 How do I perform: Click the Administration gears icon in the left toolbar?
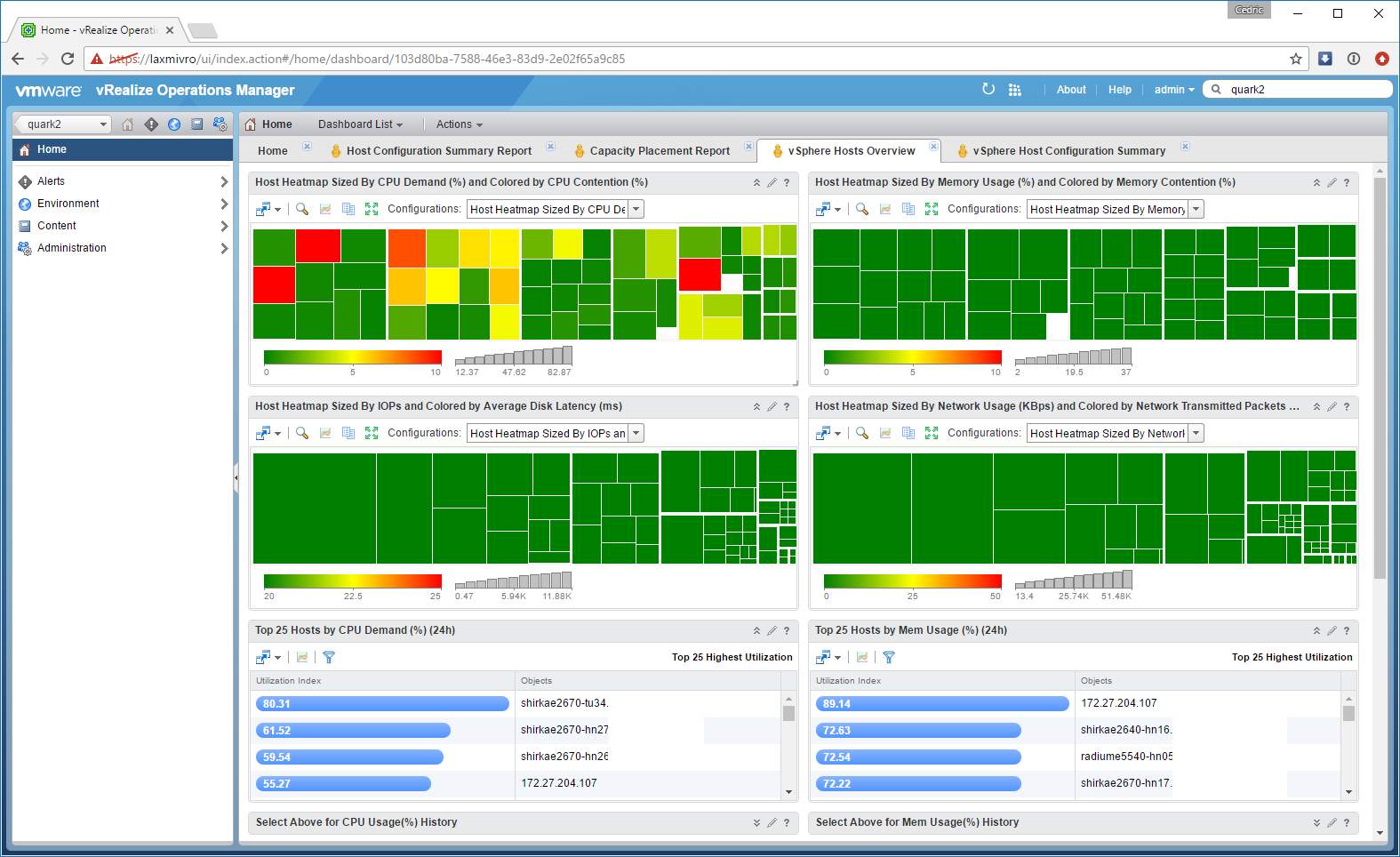click(220, 124)
